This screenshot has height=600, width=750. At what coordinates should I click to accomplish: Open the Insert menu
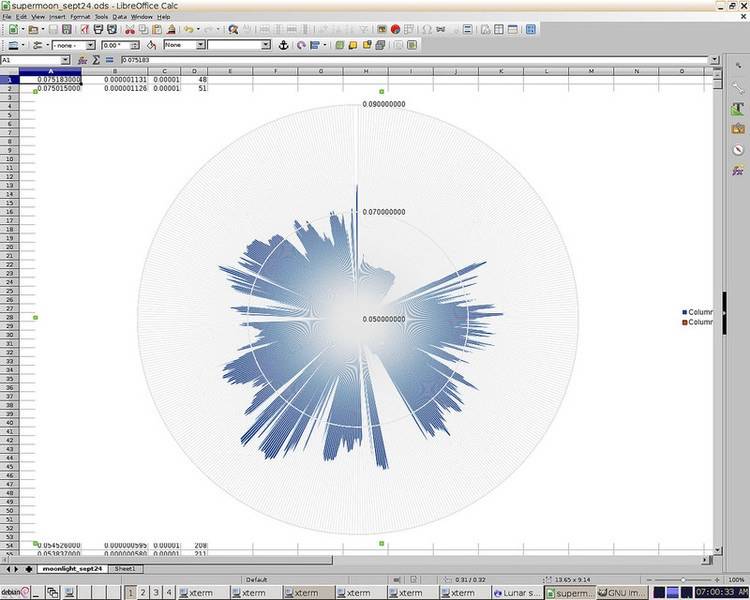pyautogui.click(x=57, y=17)
